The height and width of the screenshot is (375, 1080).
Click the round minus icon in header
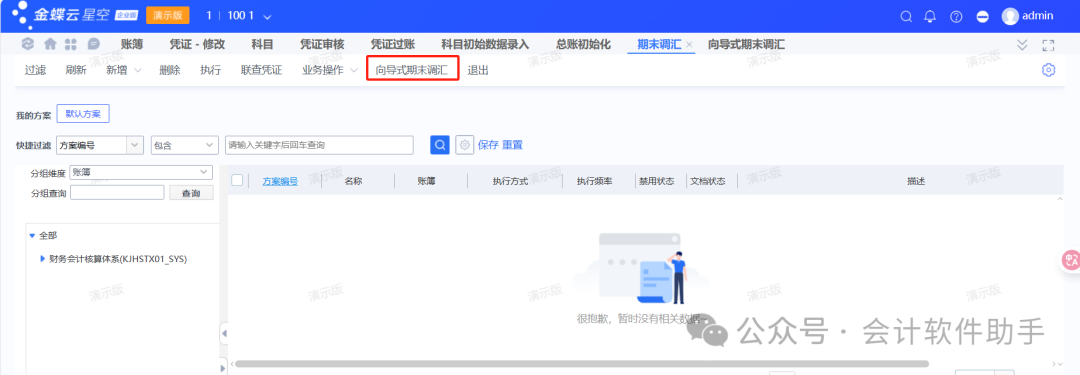point(983,17)
